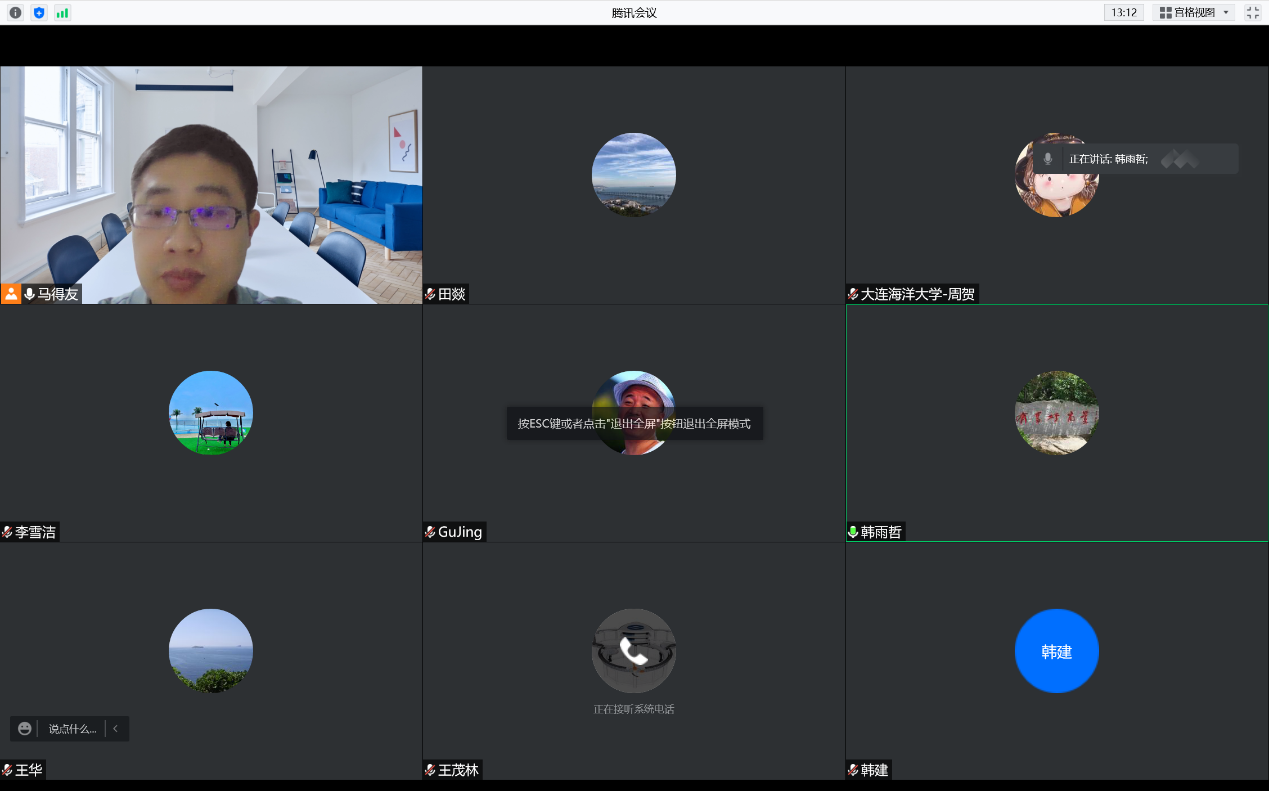Image resolution: width=1269 pixels, height=791 pixels.
Task: Click the blue security shield icon
Action: [x=39, y=13]
